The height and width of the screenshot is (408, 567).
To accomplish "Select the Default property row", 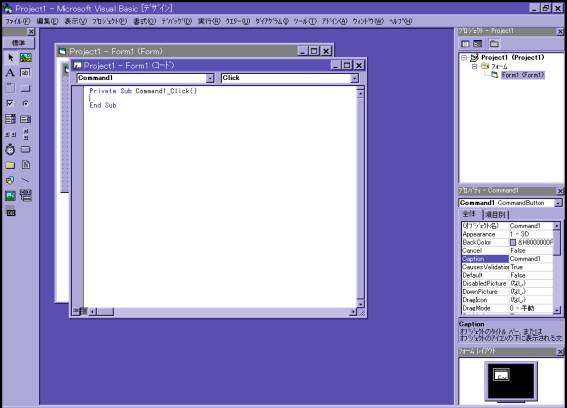I will tap(507, 275).
